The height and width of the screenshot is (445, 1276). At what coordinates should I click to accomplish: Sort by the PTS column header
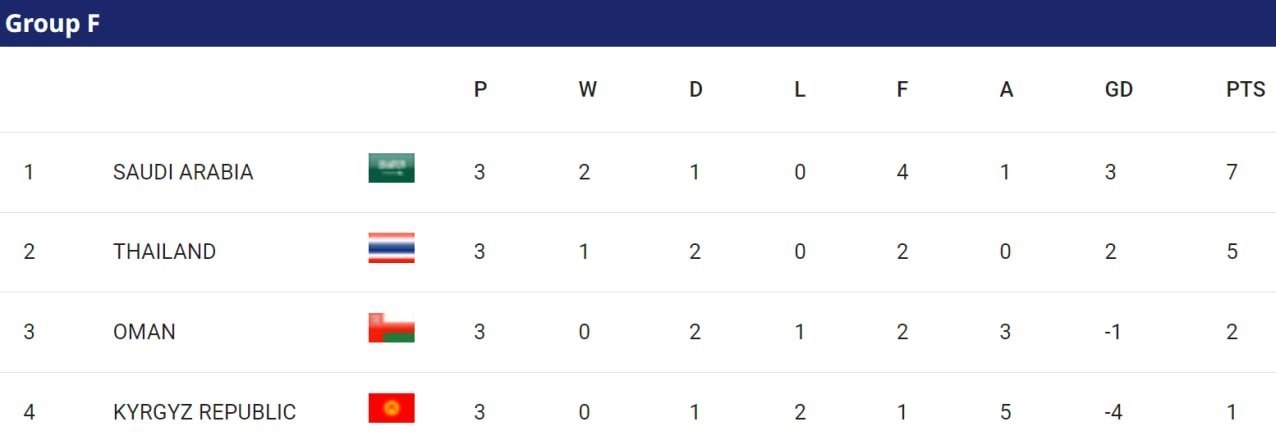(1245, 89)
